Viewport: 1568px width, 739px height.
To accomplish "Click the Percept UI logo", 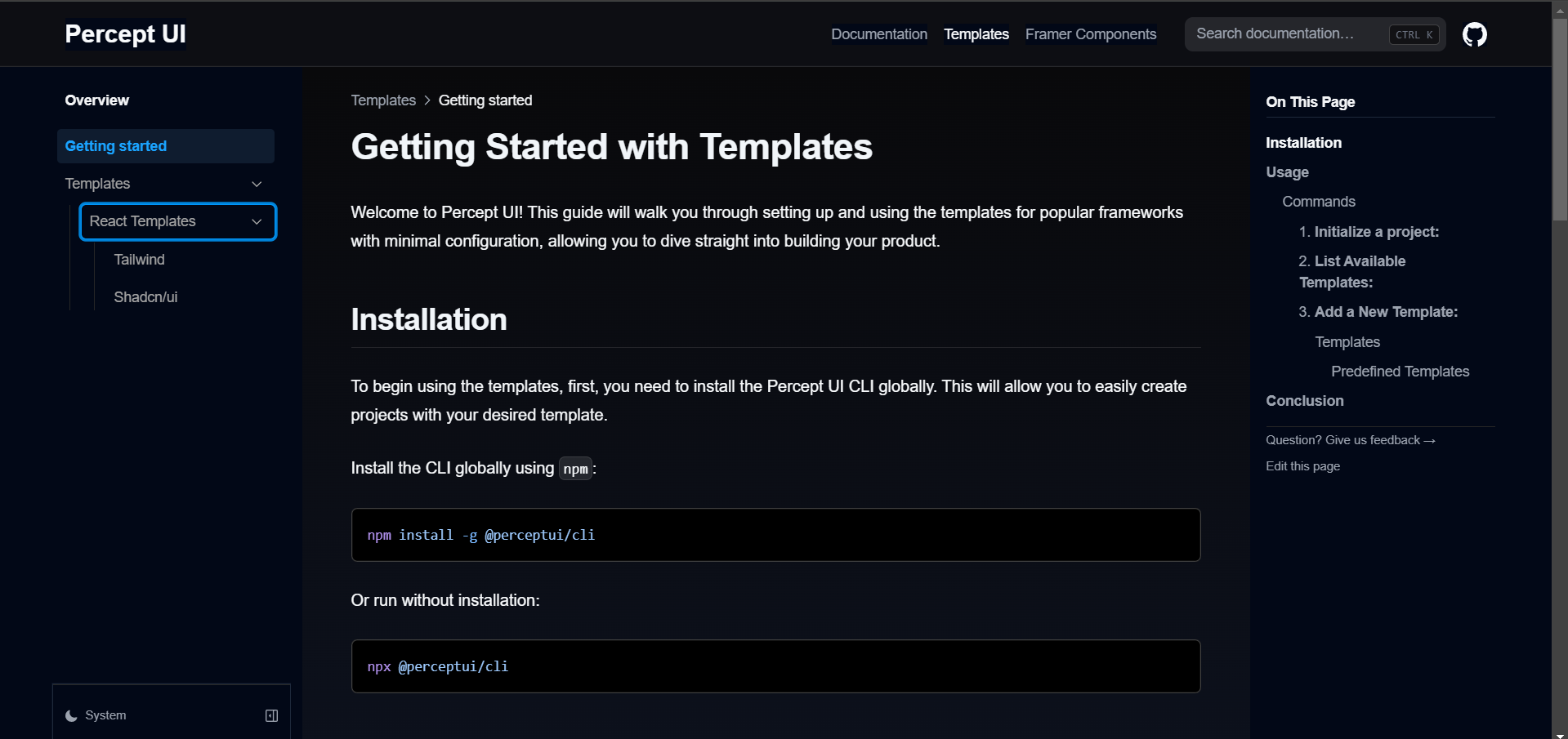I will click(x=125, y=33).
